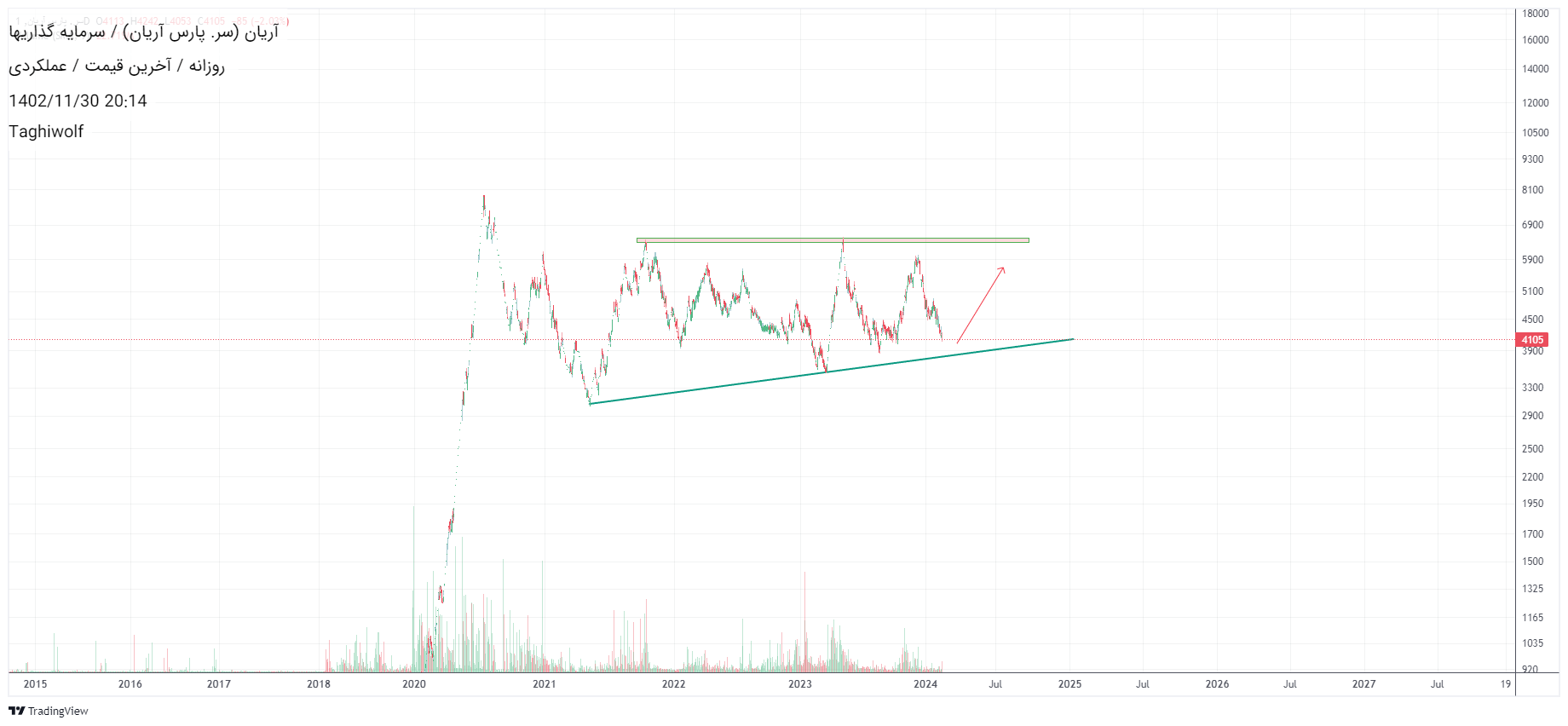The height and width of the screenshot is (726, 1568).
Task: Click the green horizontal resistance zone rectangle
Action: coord(832,240)
